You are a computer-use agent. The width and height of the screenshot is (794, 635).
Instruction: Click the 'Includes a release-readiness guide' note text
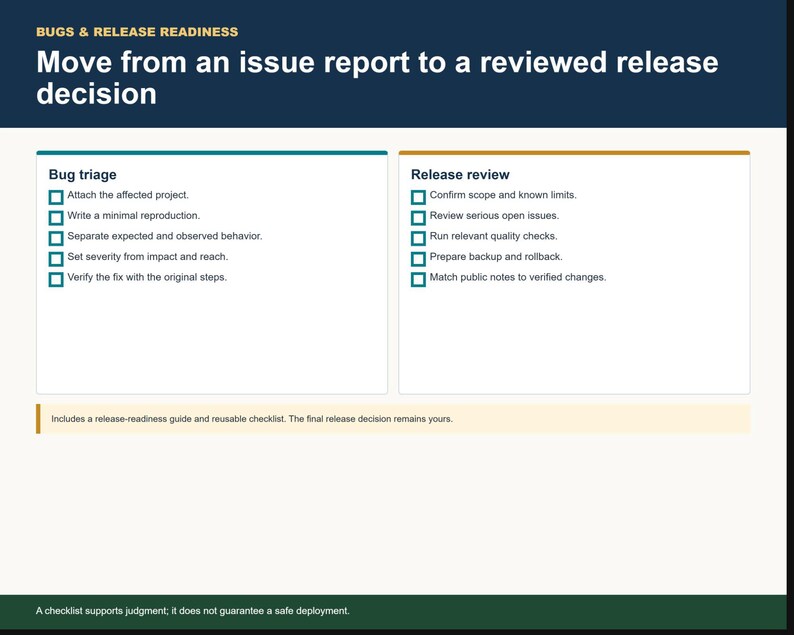tap(252, 419)
